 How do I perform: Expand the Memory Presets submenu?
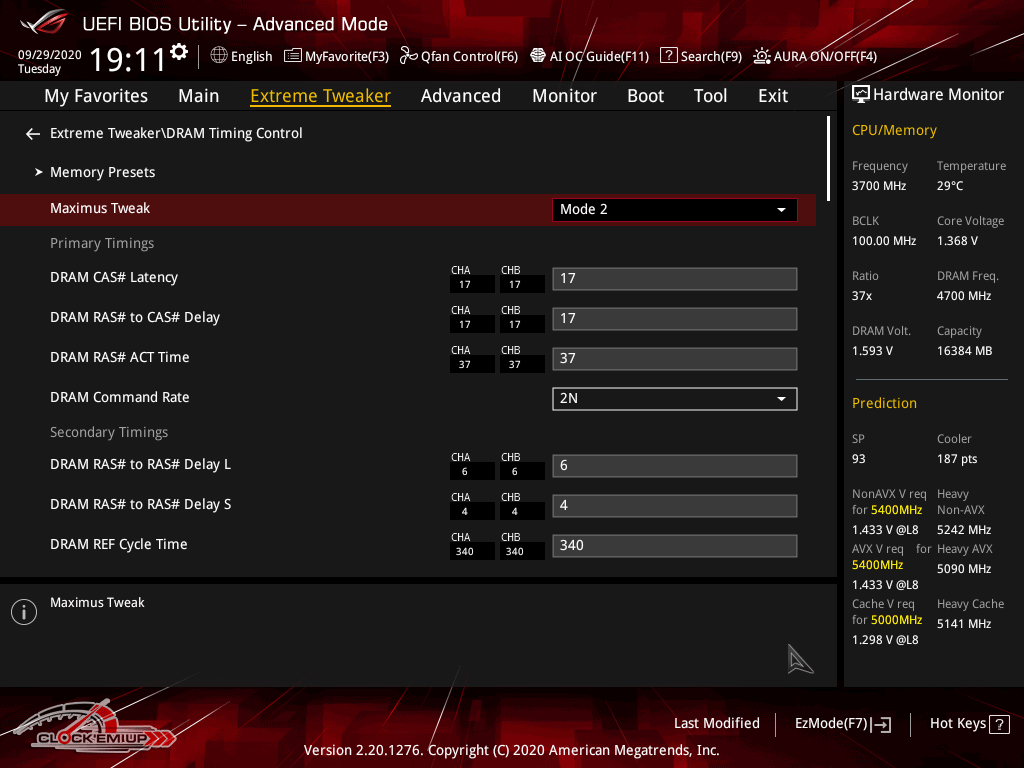(x=102, y=172)
